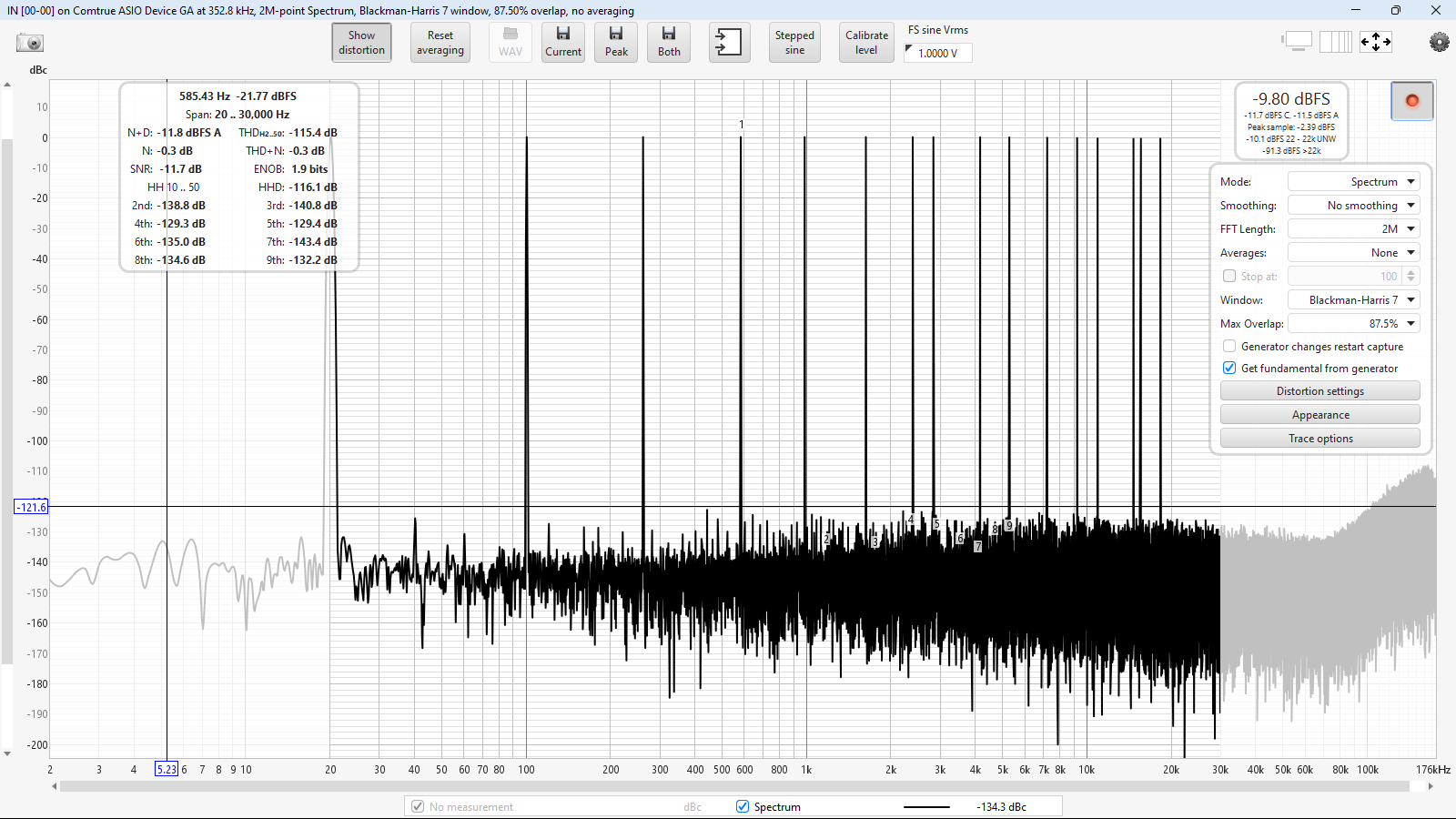Open Distortion settings
This screenshot has height=819, width=1456.
(1319, 391)
